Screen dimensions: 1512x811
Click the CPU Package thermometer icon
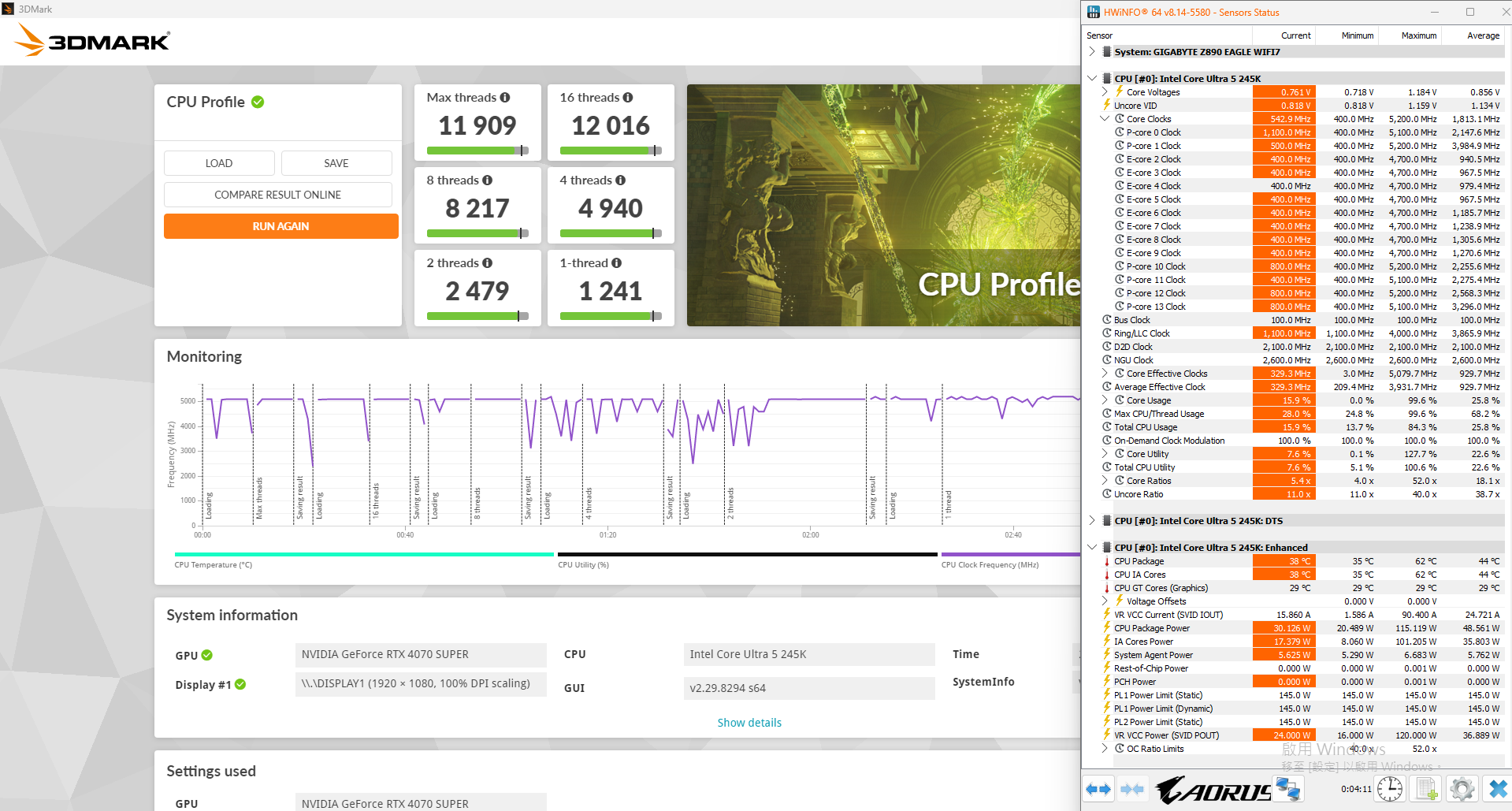pos(1107,561)
